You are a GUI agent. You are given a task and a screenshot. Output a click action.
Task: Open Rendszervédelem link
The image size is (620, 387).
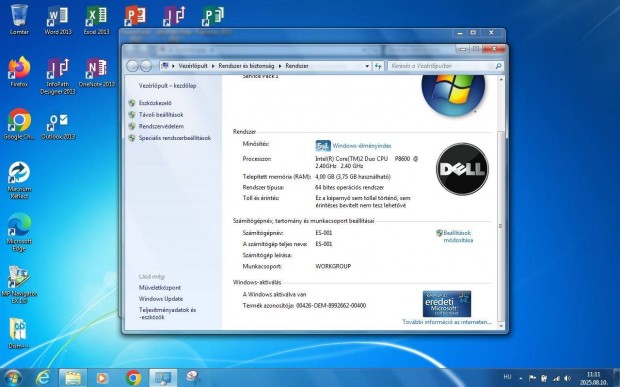tap(161, 126)
